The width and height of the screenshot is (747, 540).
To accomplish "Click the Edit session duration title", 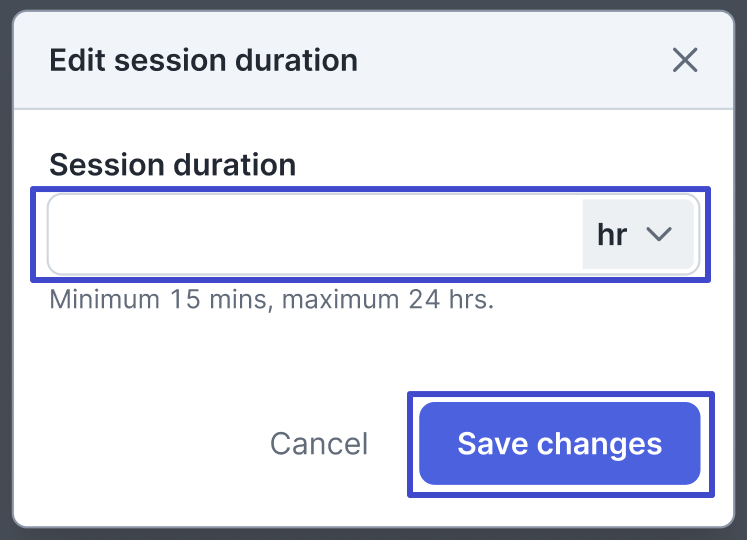I will coord(203,60).
